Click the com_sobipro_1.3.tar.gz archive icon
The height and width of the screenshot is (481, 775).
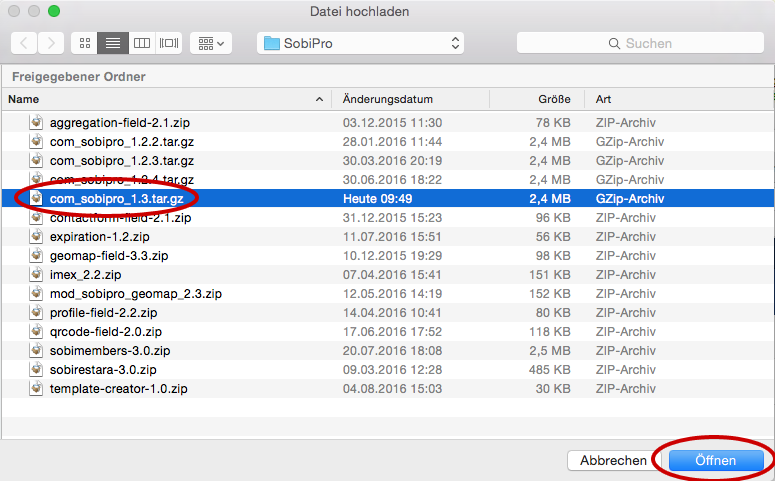click(x=36, y=198)
